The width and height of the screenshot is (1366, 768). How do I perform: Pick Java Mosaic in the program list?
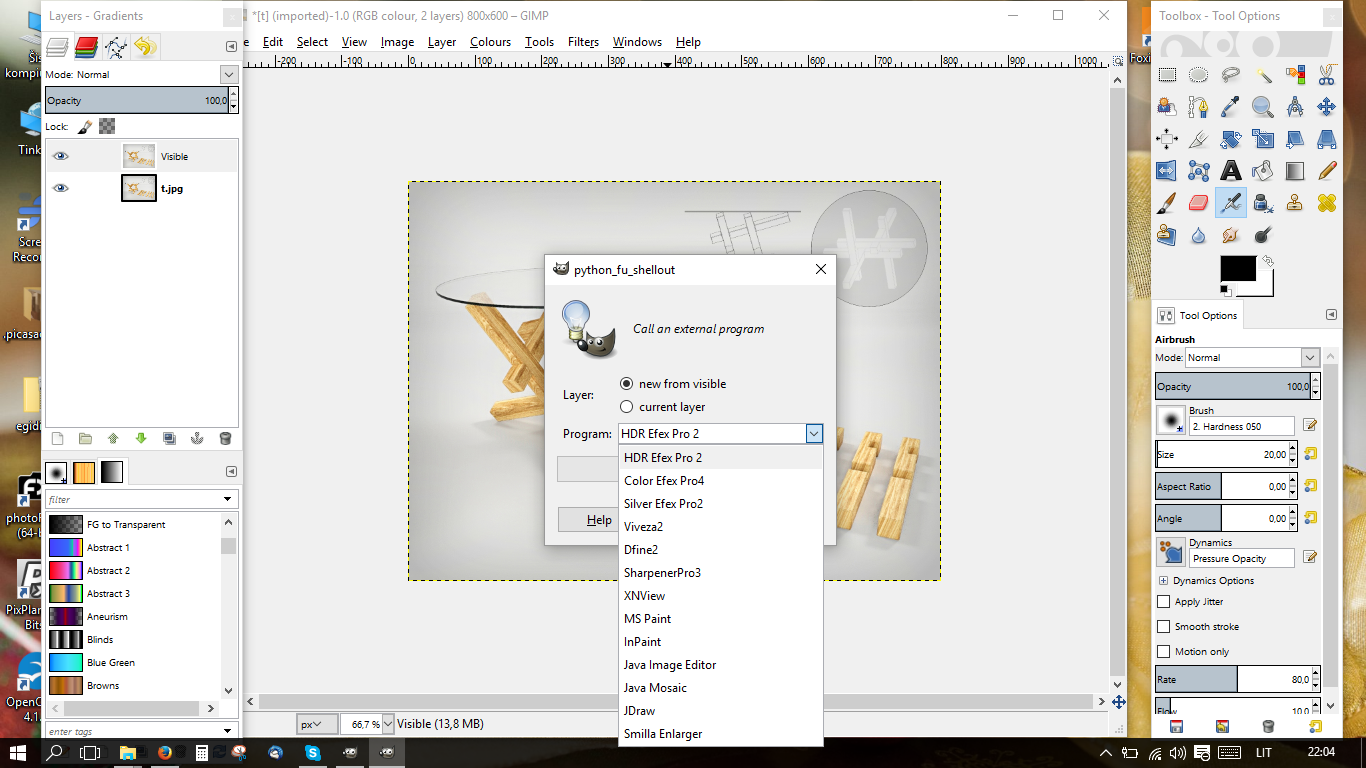pos(721,688)
